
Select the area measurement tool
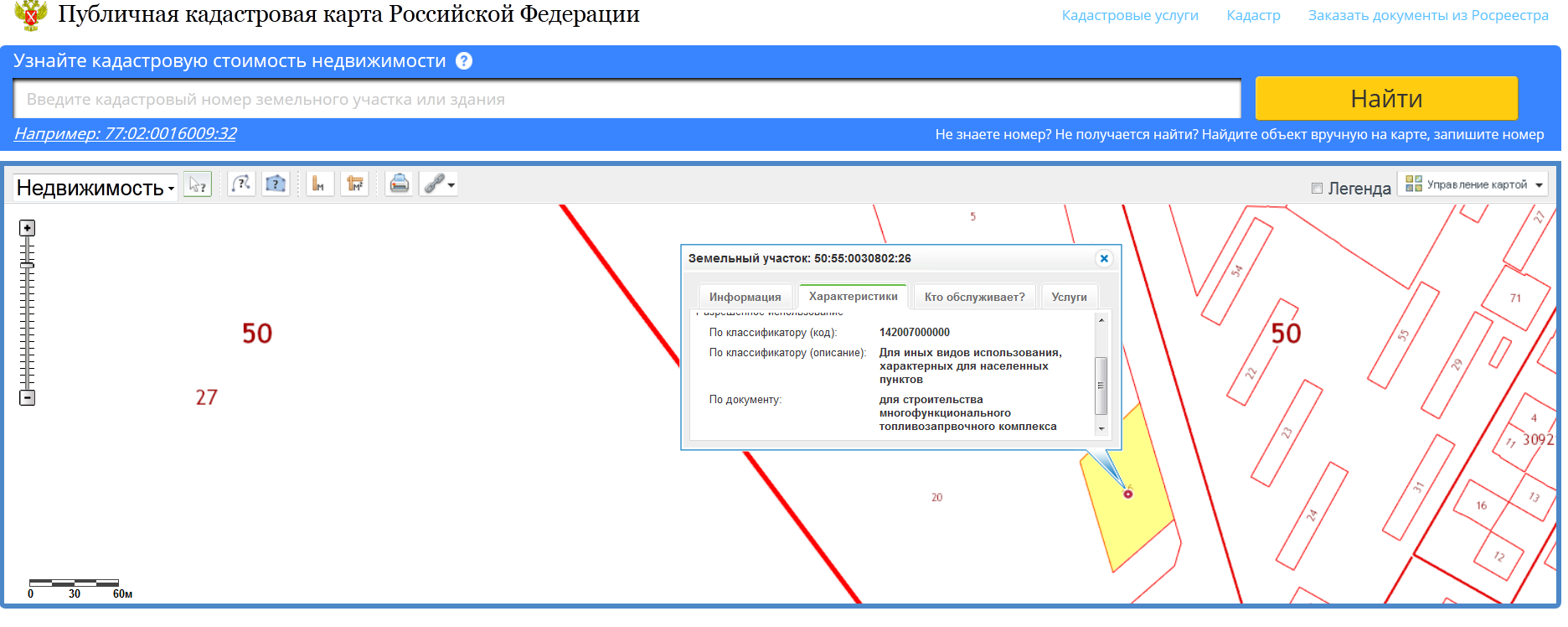(x=355, y=184)
